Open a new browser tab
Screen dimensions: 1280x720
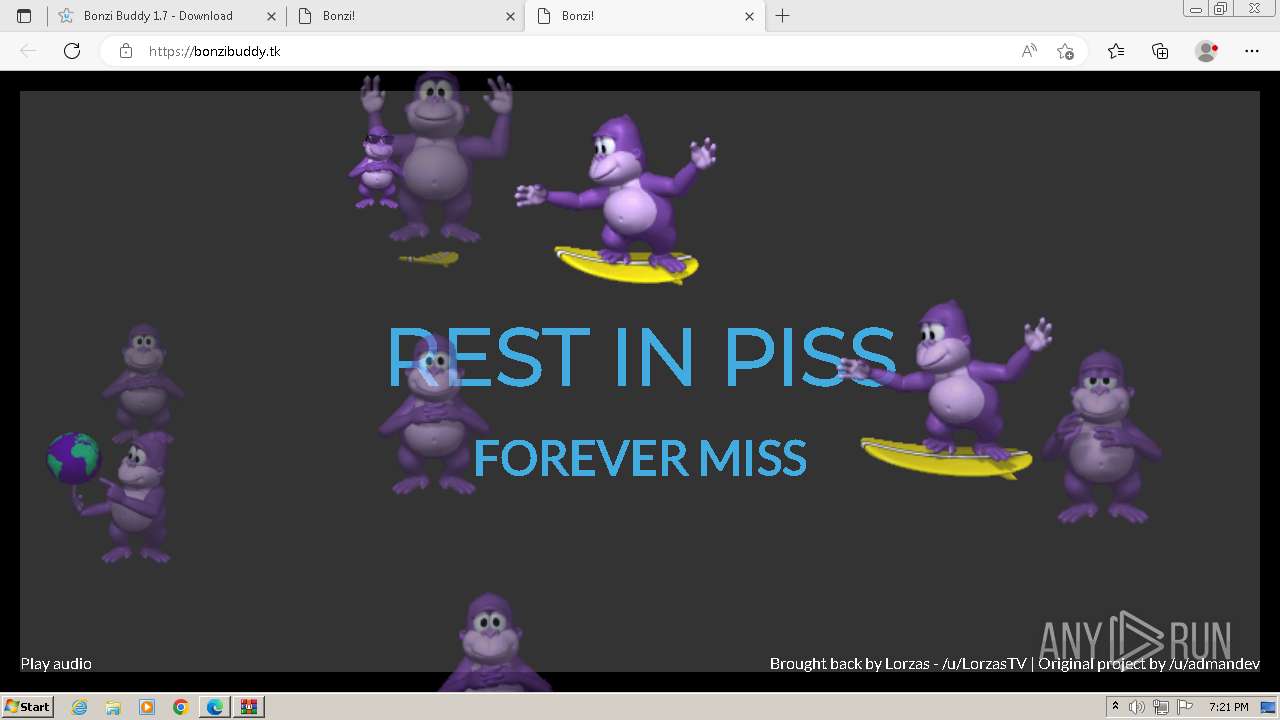click(x=783, y=16)
